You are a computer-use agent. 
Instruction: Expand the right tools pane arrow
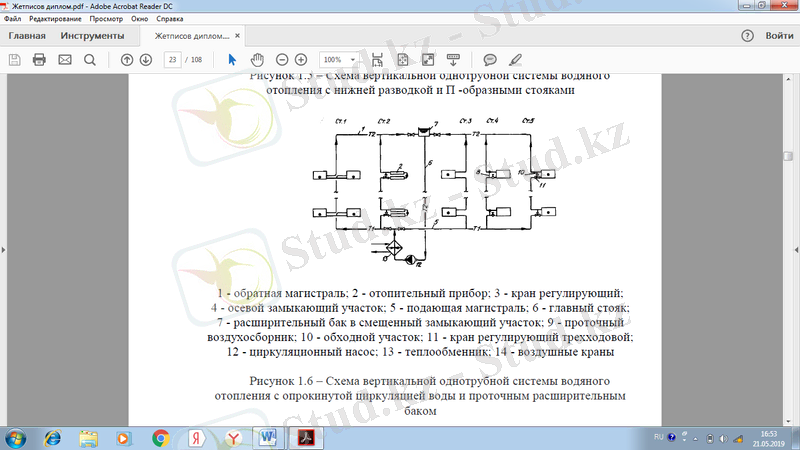pos(794,250)
